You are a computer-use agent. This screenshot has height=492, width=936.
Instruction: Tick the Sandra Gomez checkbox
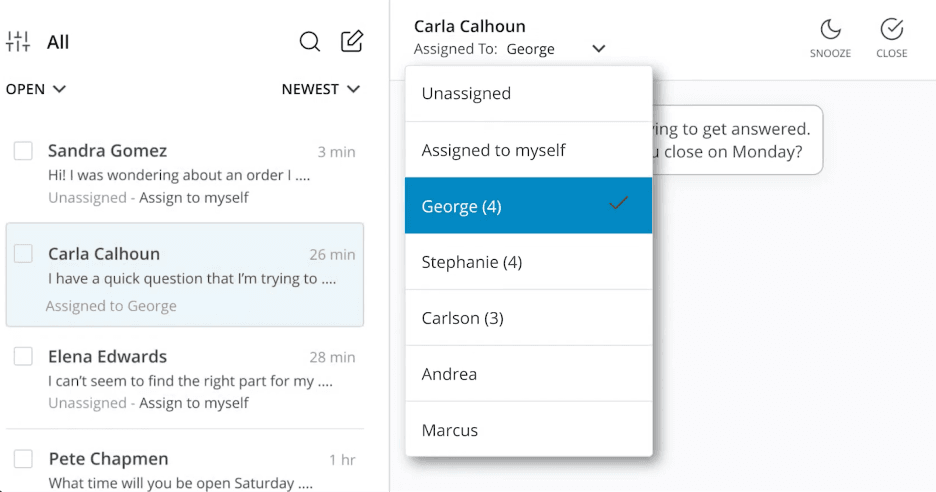23,151
